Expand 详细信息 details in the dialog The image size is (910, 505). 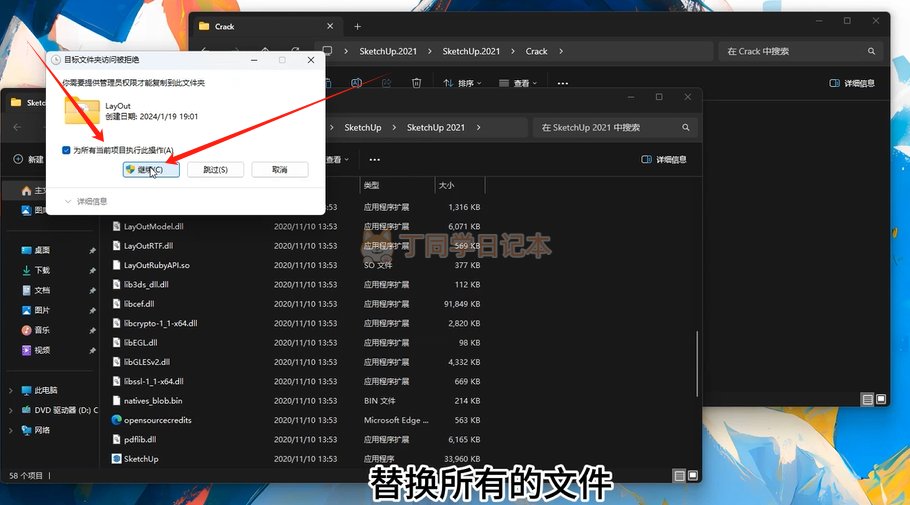point(68,201)
